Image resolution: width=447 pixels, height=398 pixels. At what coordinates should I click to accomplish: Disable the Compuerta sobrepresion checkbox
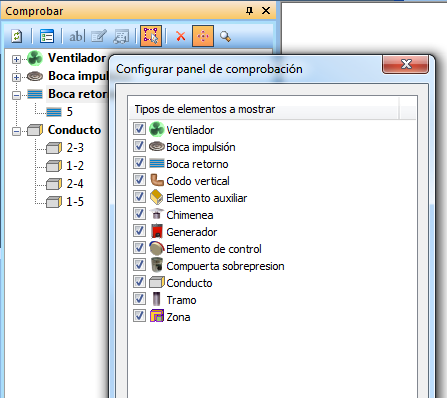click(x=139, y=265)
